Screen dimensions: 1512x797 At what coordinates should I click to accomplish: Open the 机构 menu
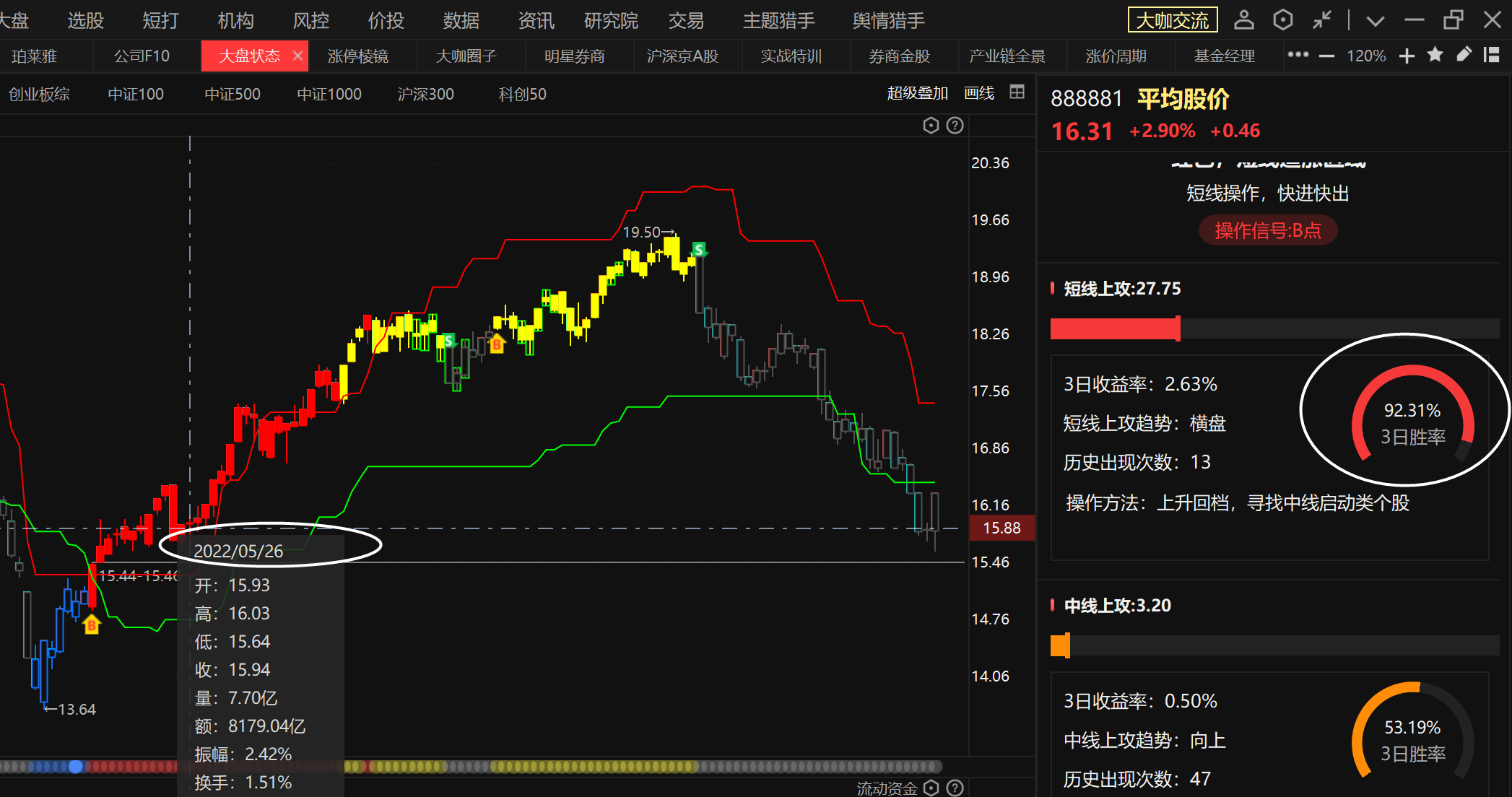coord(235,20)
